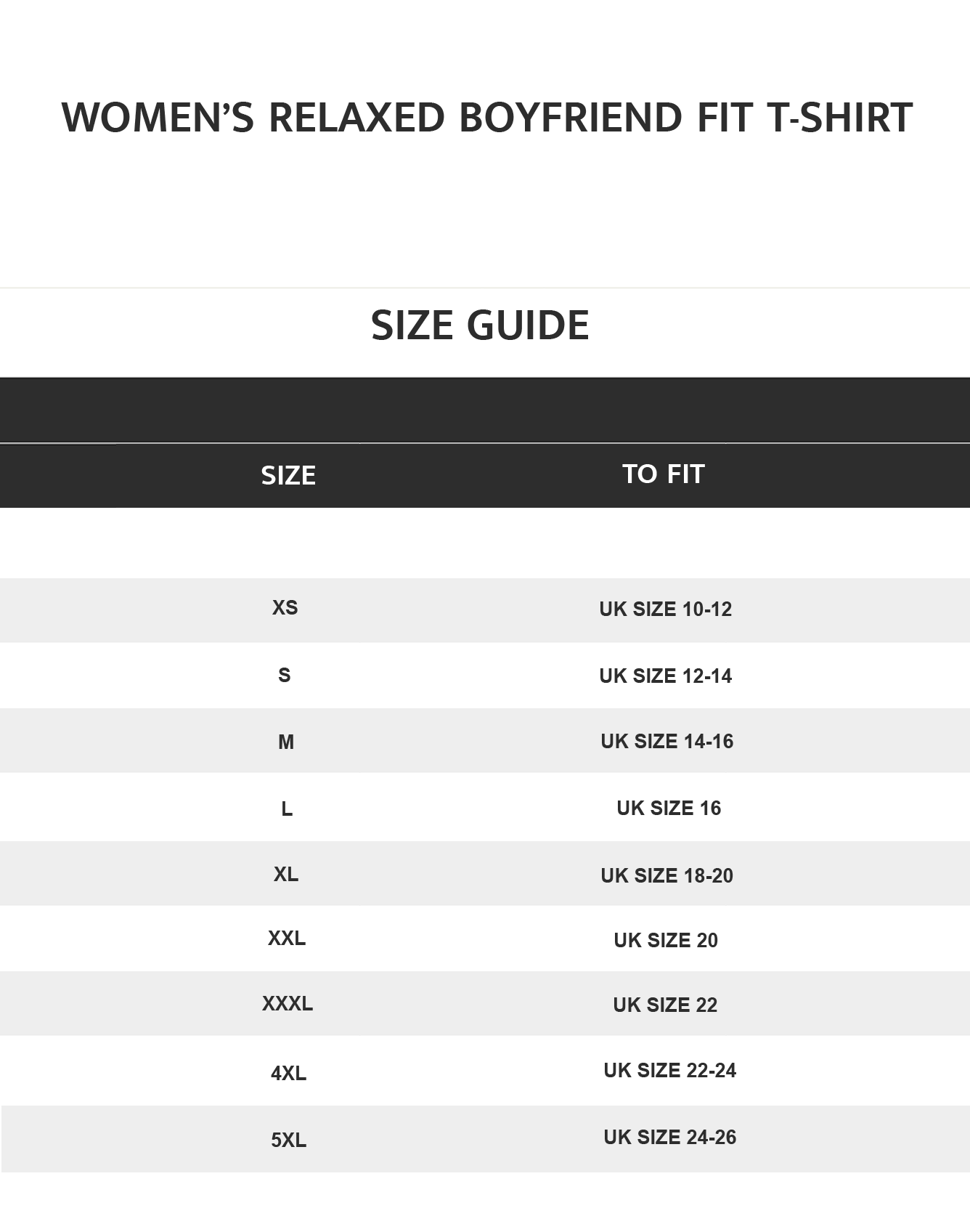This screenshot has width=970, height=1232.
Task: Click the UK SIZE 16 entry
Action: [669, 808]
